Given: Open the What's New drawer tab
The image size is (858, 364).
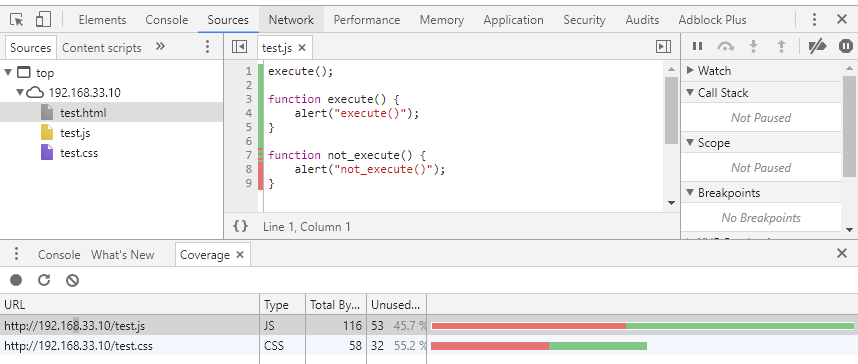Looking at the screenshot, I should pyautogui.click(x=123, y=255).
